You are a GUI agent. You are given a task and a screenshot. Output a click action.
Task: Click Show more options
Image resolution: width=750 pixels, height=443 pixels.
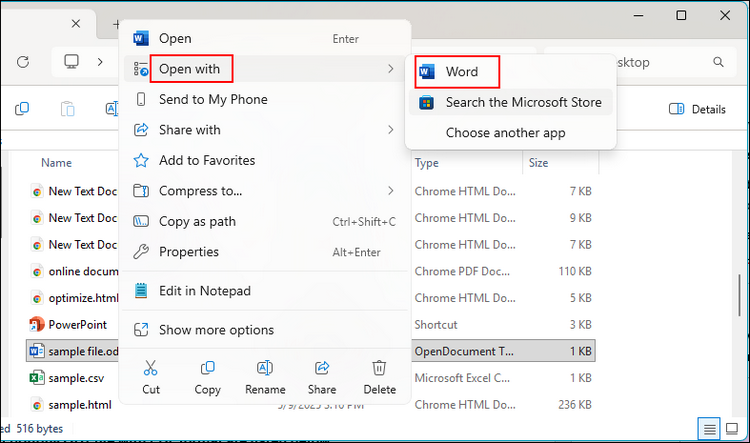tap(265, 330)
